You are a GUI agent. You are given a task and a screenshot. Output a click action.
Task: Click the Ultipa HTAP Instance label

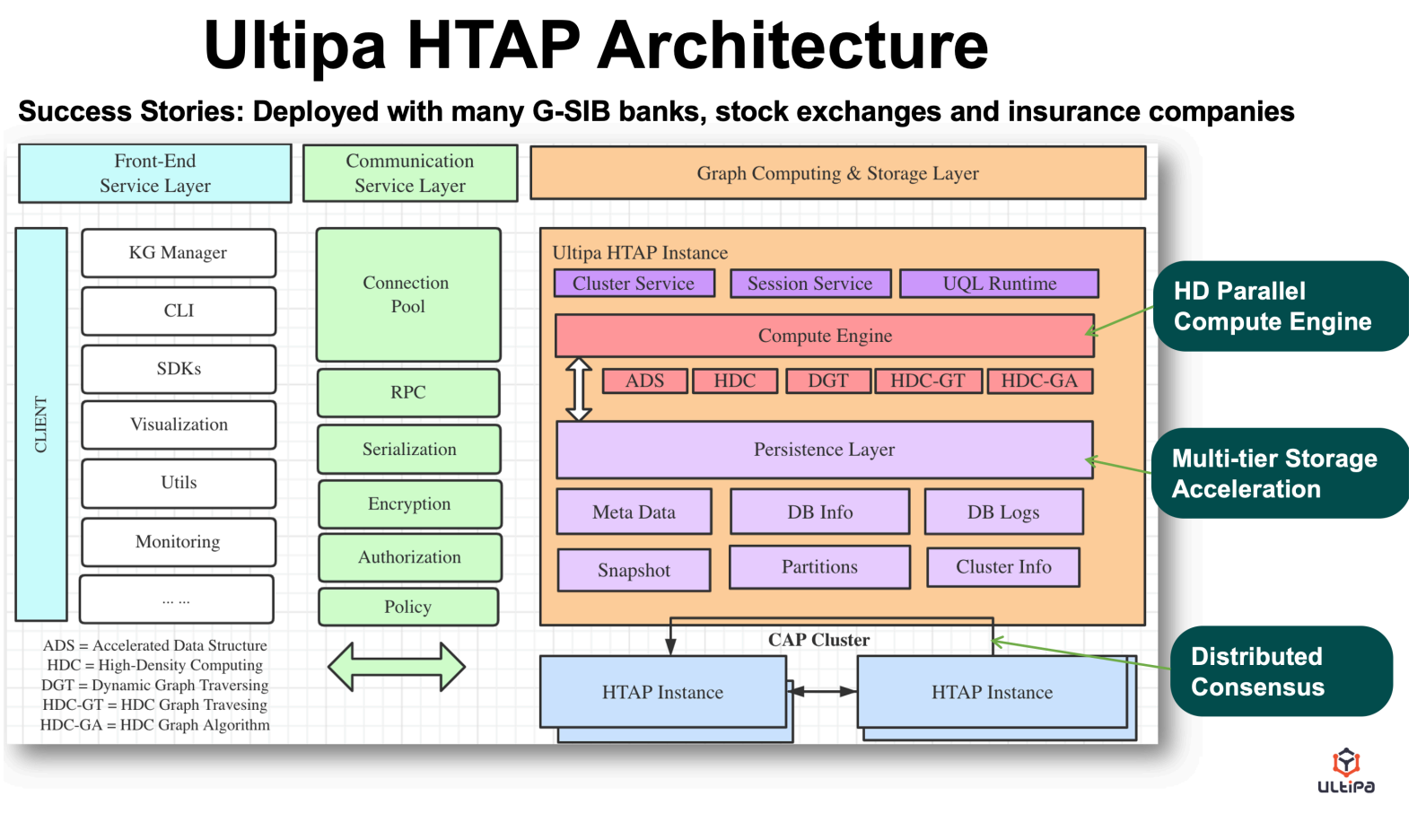640,253
